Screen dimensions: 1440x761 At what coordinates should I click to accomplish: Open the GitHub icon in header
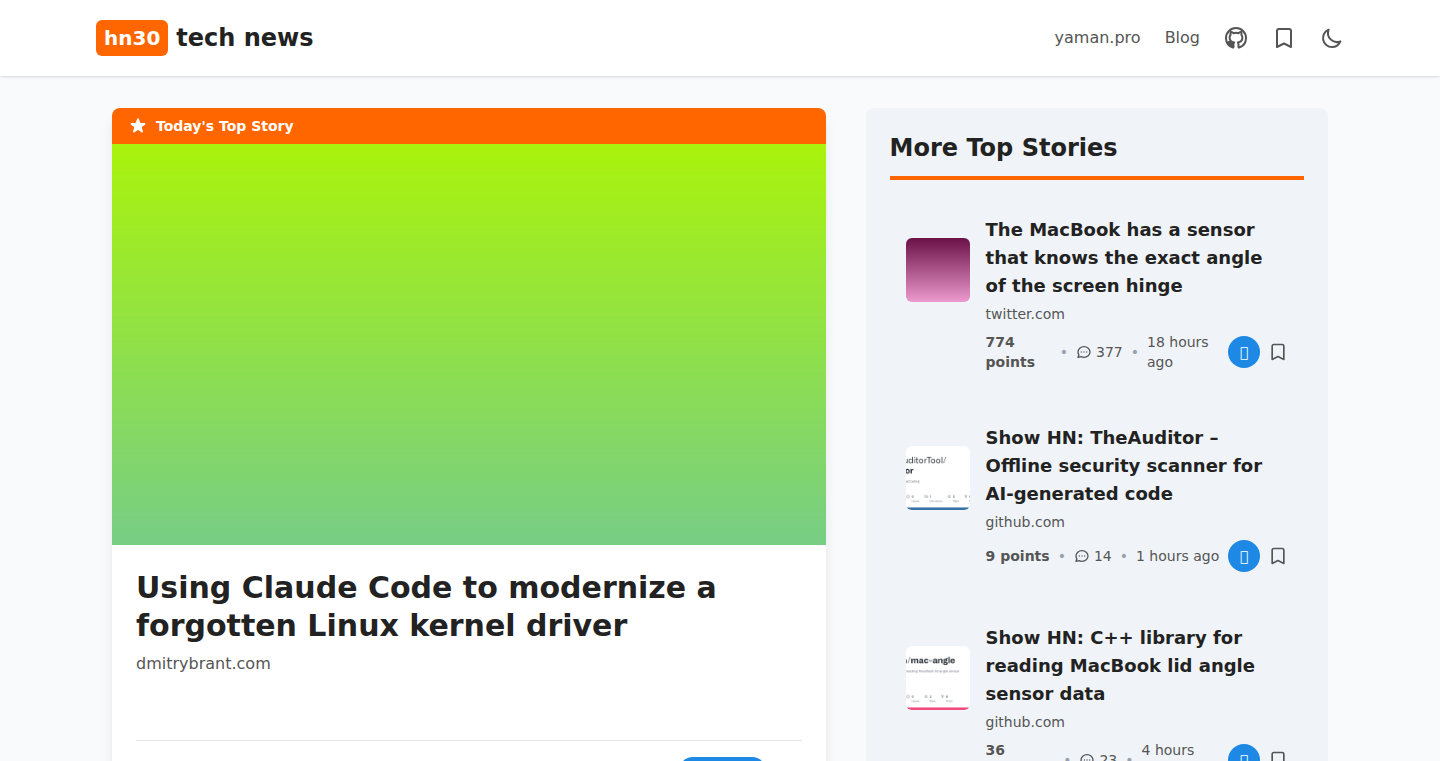pos(1236,38)
